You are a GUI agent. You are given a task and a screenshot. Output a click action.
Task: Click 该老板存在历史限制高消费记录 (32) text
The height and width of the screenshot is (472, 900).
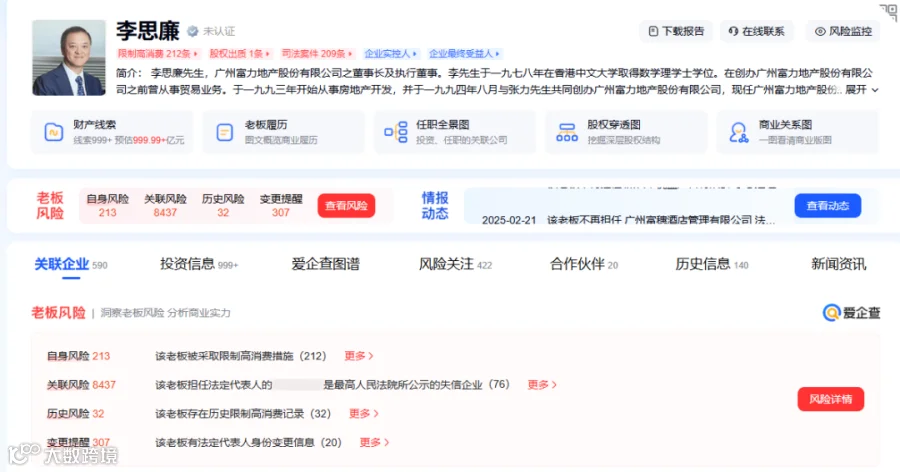(x=243, y=413)
